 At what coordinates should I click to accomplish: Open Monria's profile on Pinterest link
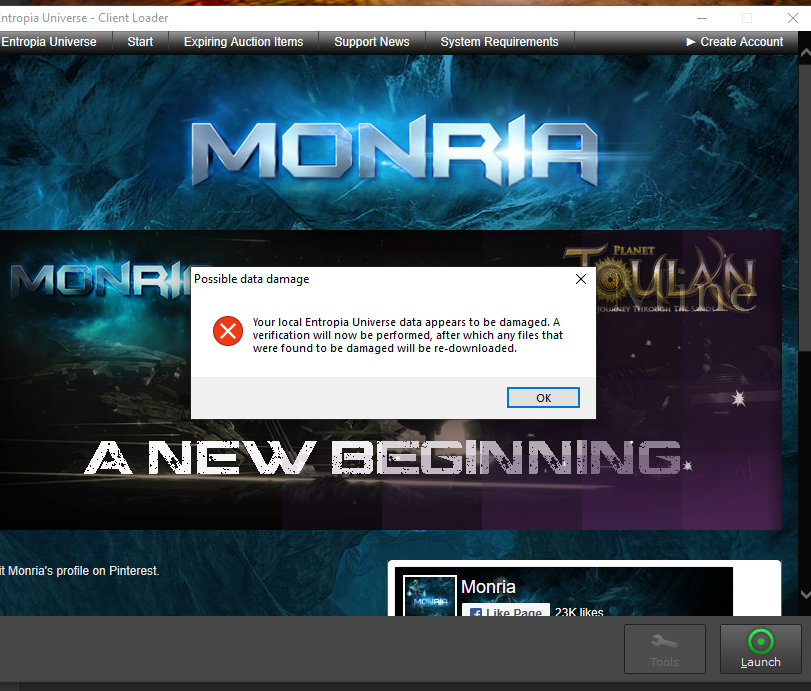pyautogui.click(x=80, y=570)
